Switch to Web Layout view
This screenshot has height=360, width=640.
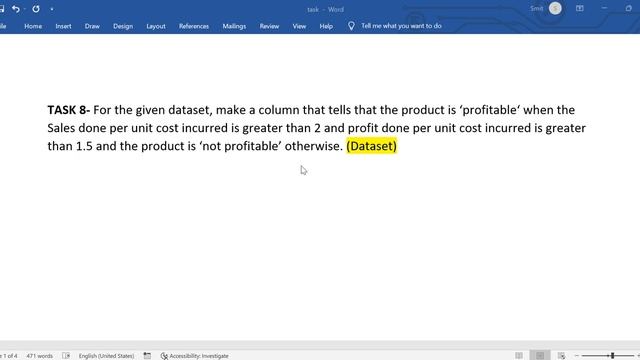(x=562, y=356)
